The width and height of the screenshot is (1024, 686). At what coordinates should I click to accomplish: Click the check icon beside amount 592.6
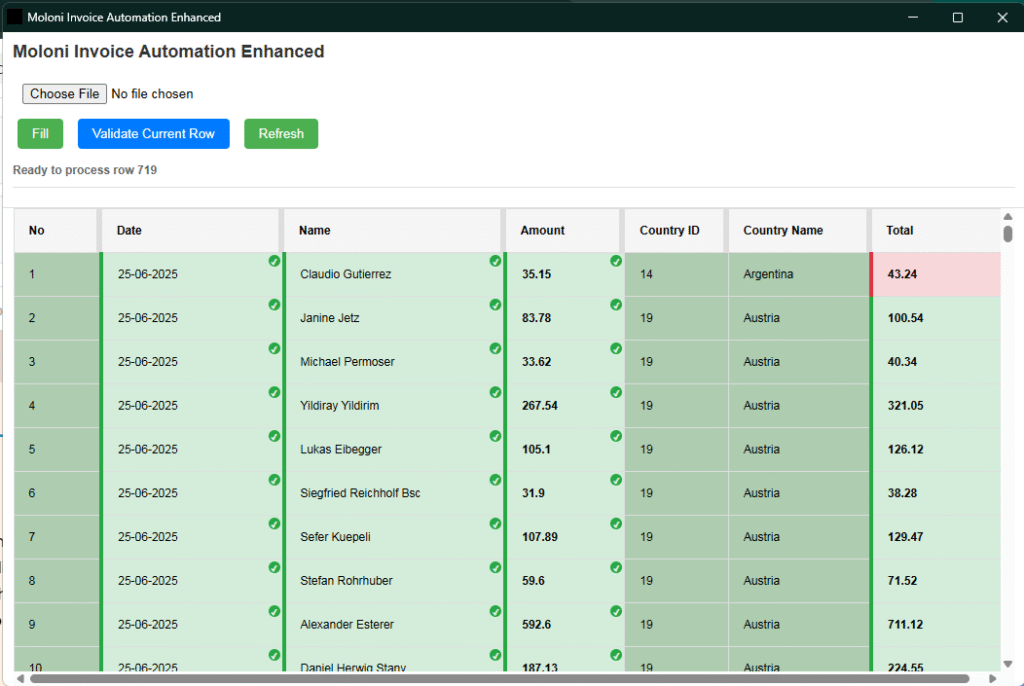[x=616, y=611]
